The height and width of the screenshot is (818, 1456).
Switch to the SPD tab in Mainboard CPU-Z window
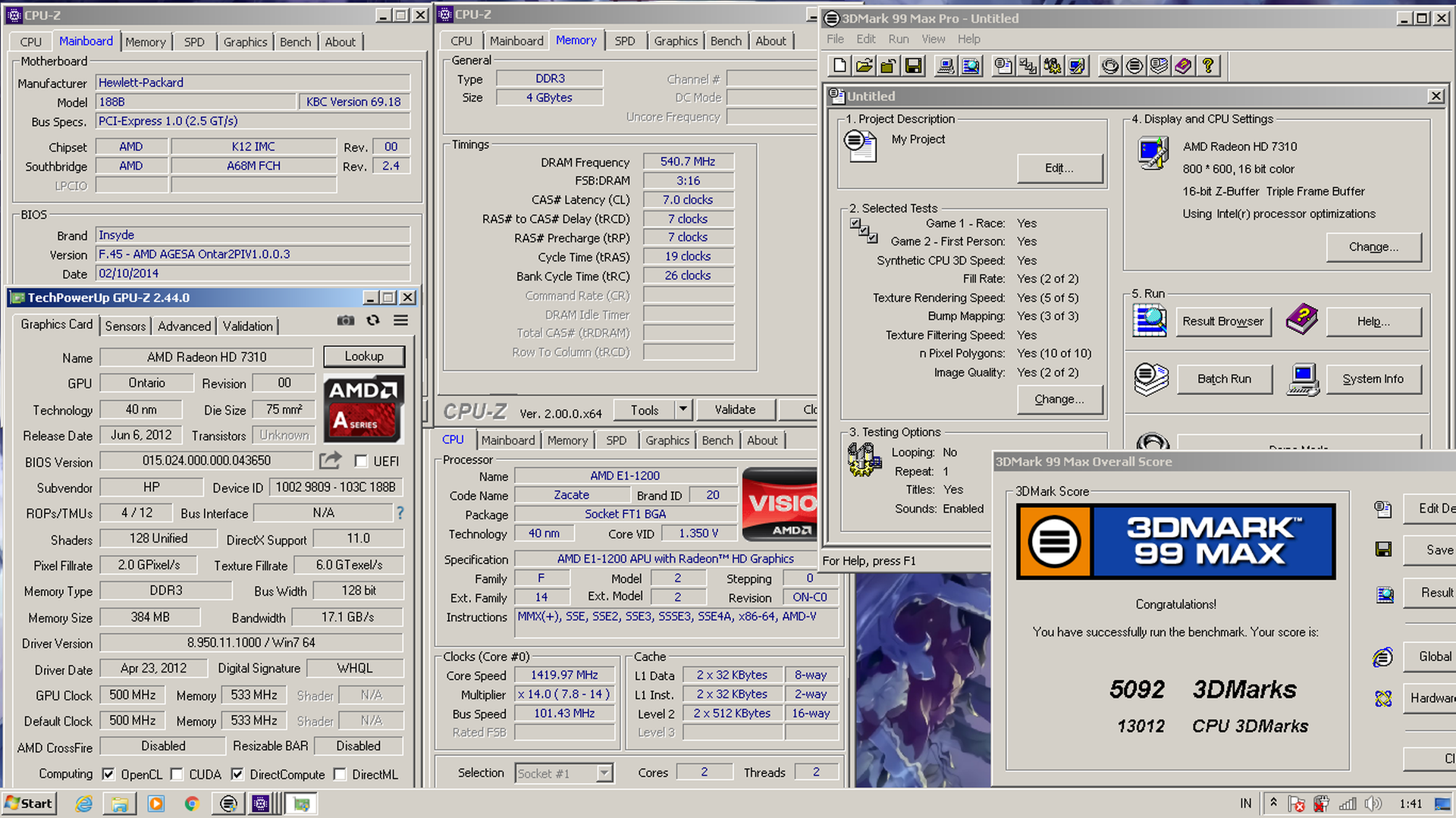[x=194, y=42]
